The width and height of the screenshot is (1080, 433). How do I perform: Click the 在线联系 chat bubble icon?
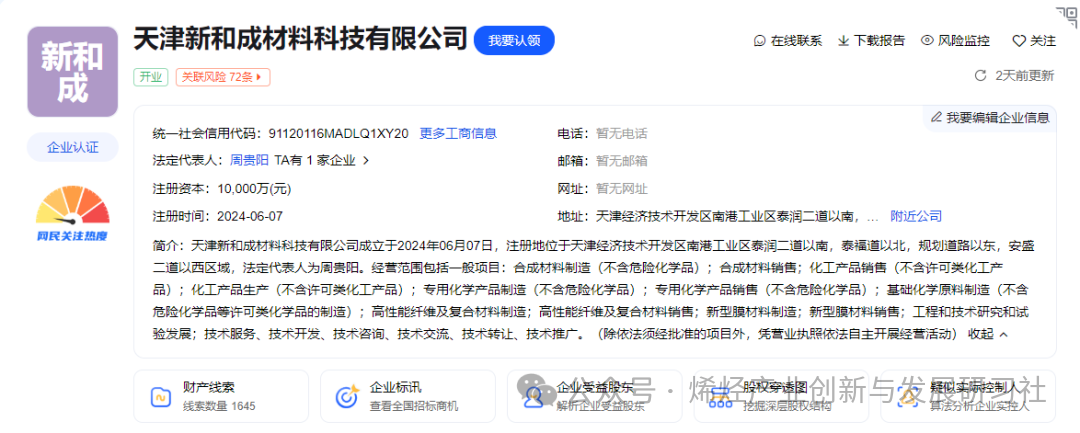(759, 41)
